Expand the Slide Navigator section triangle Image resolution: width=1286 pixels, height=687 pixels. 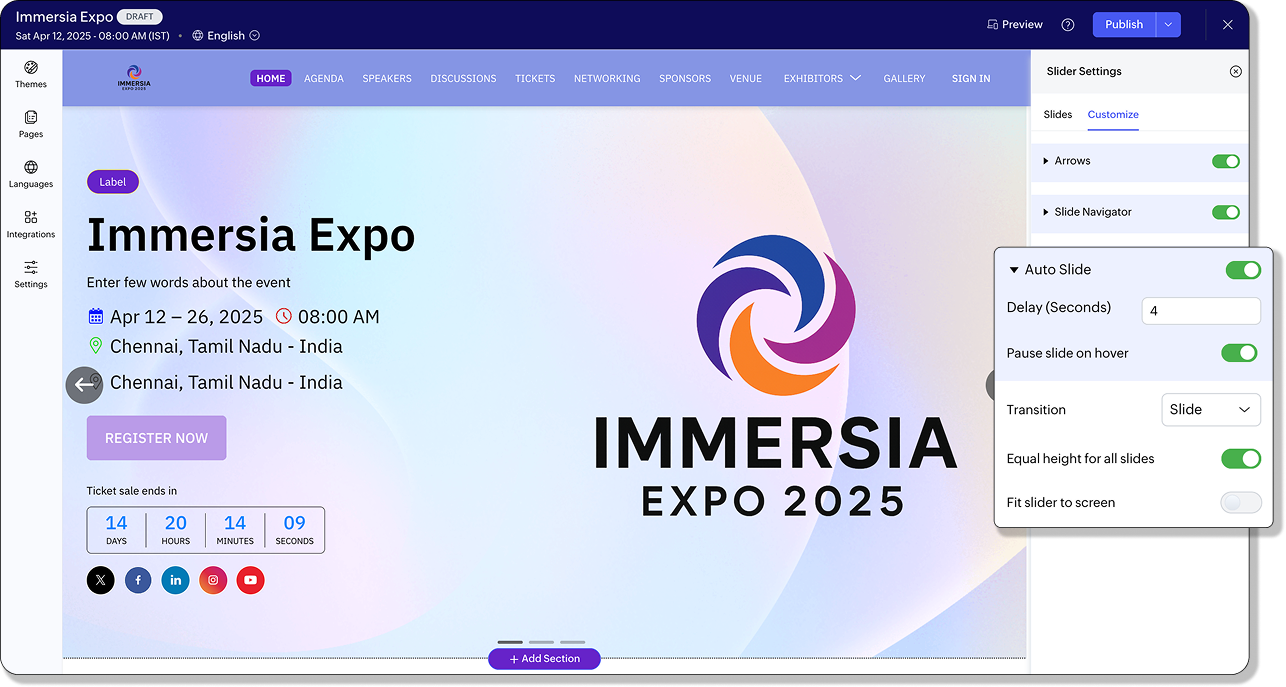tap(1046, 212)
